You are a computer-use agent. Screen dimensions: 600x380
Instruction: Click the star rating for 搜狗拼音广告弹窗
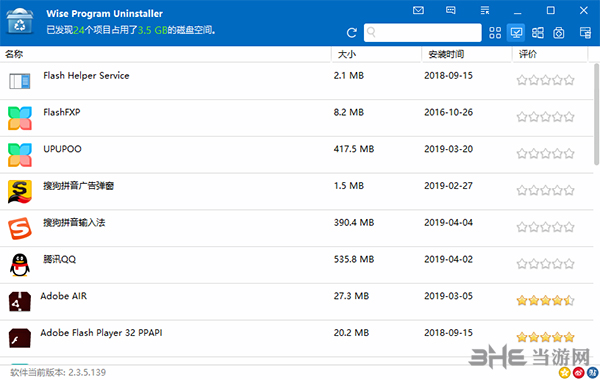545,190
